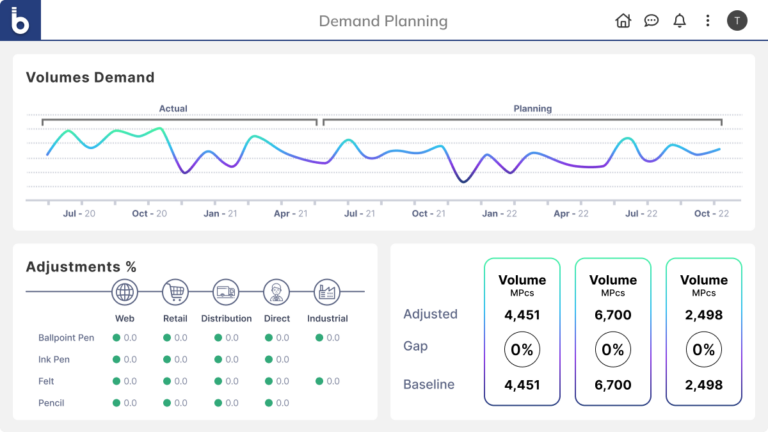Screen dimensions: 768x432
Task: Click the Actual period bracket label
Action: [x=173, y=109]
